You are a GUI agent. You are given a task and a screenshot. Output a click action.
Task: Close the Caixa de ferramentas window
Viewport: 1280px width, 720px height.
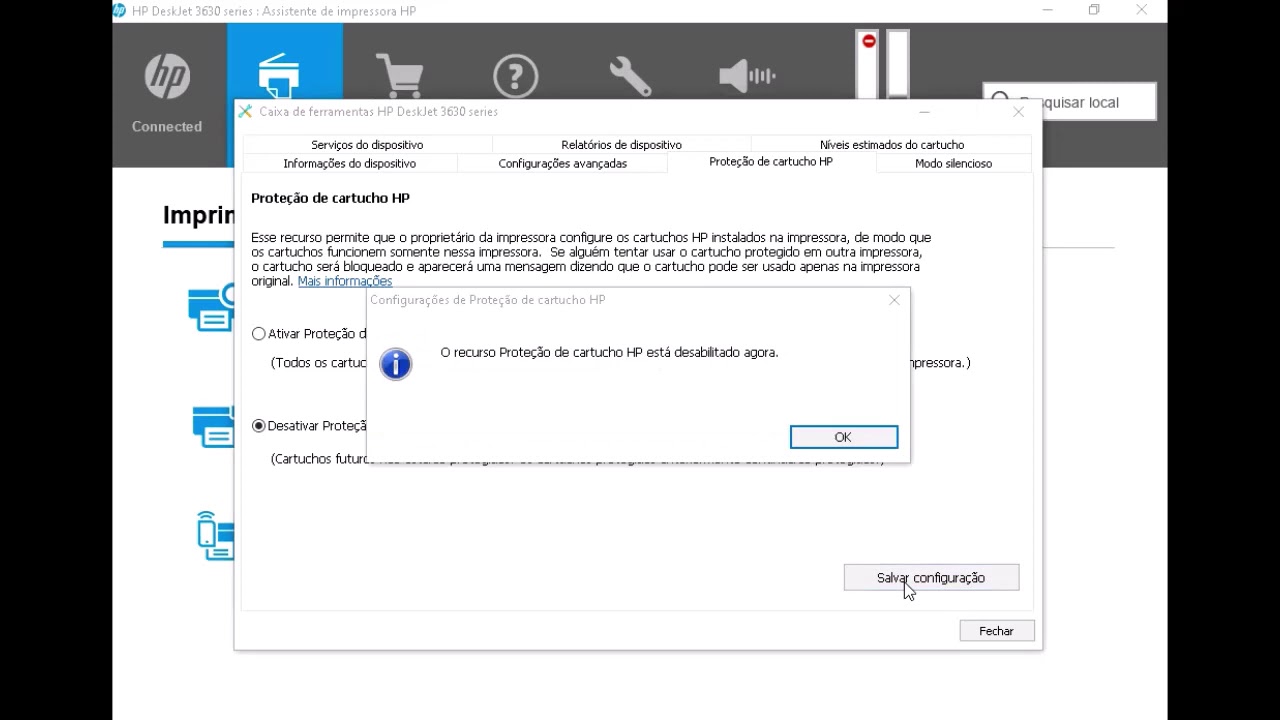(1018, 112)
